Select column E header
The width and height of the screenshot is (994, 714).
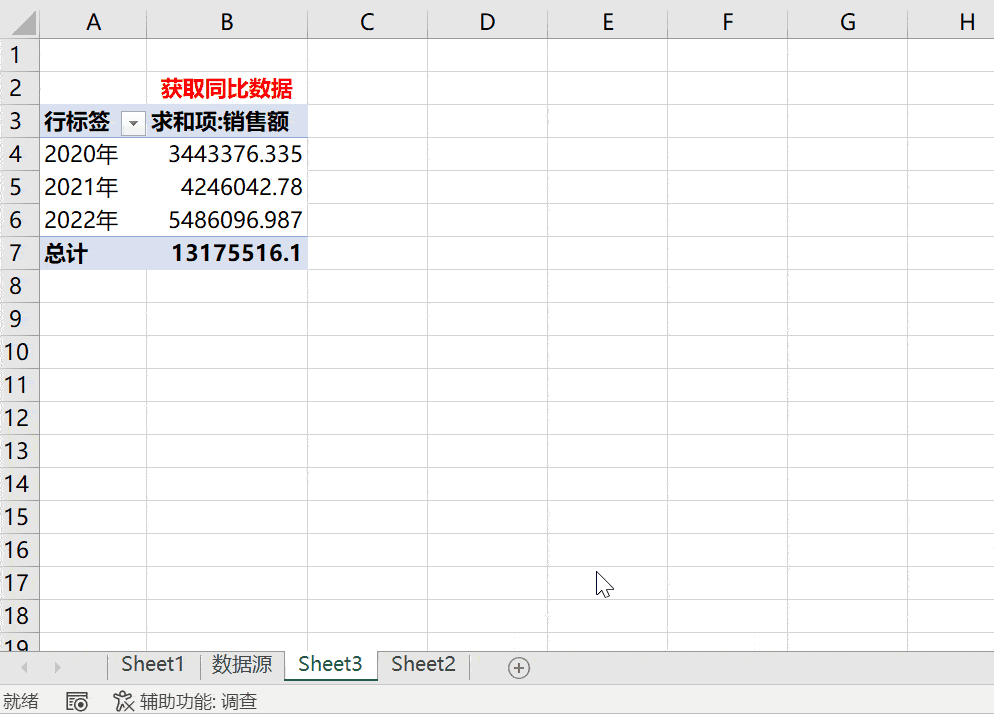point(607,22)
